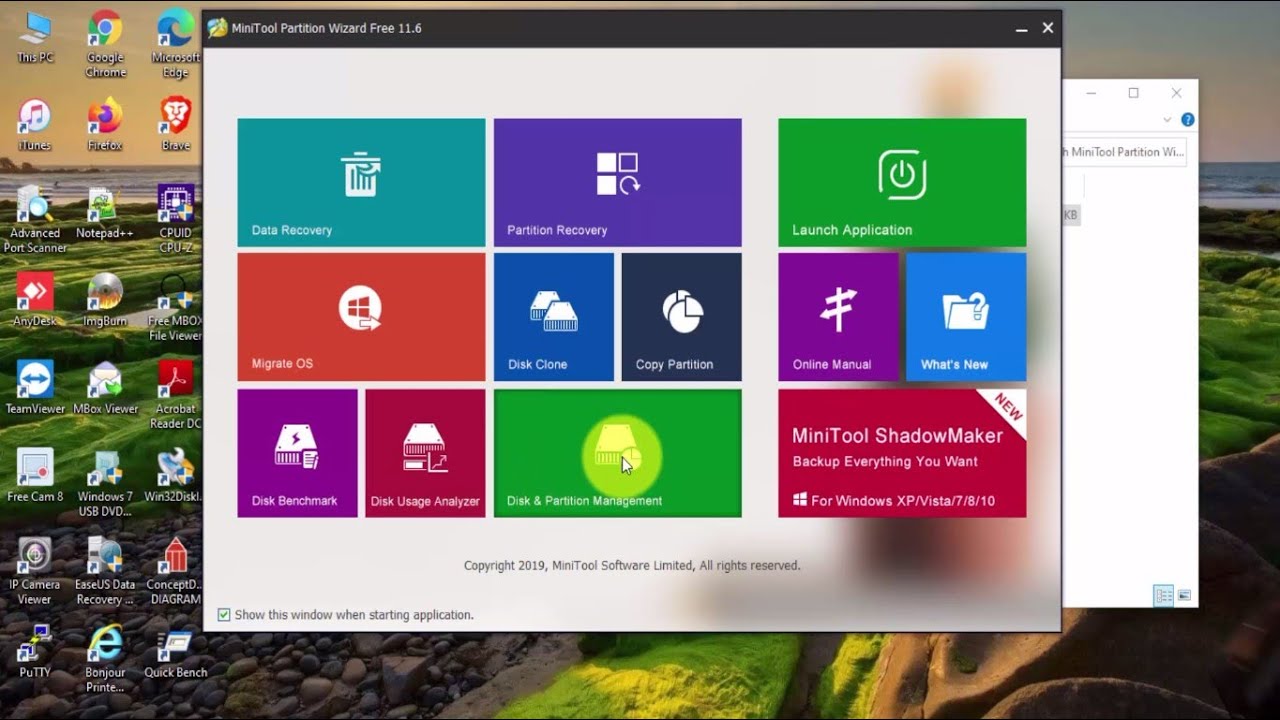Open ConceptDraw DIAGRAM shortcut
Viewport: 1280px width, 720px height.
pyautogui.click(x=176, y=571)
